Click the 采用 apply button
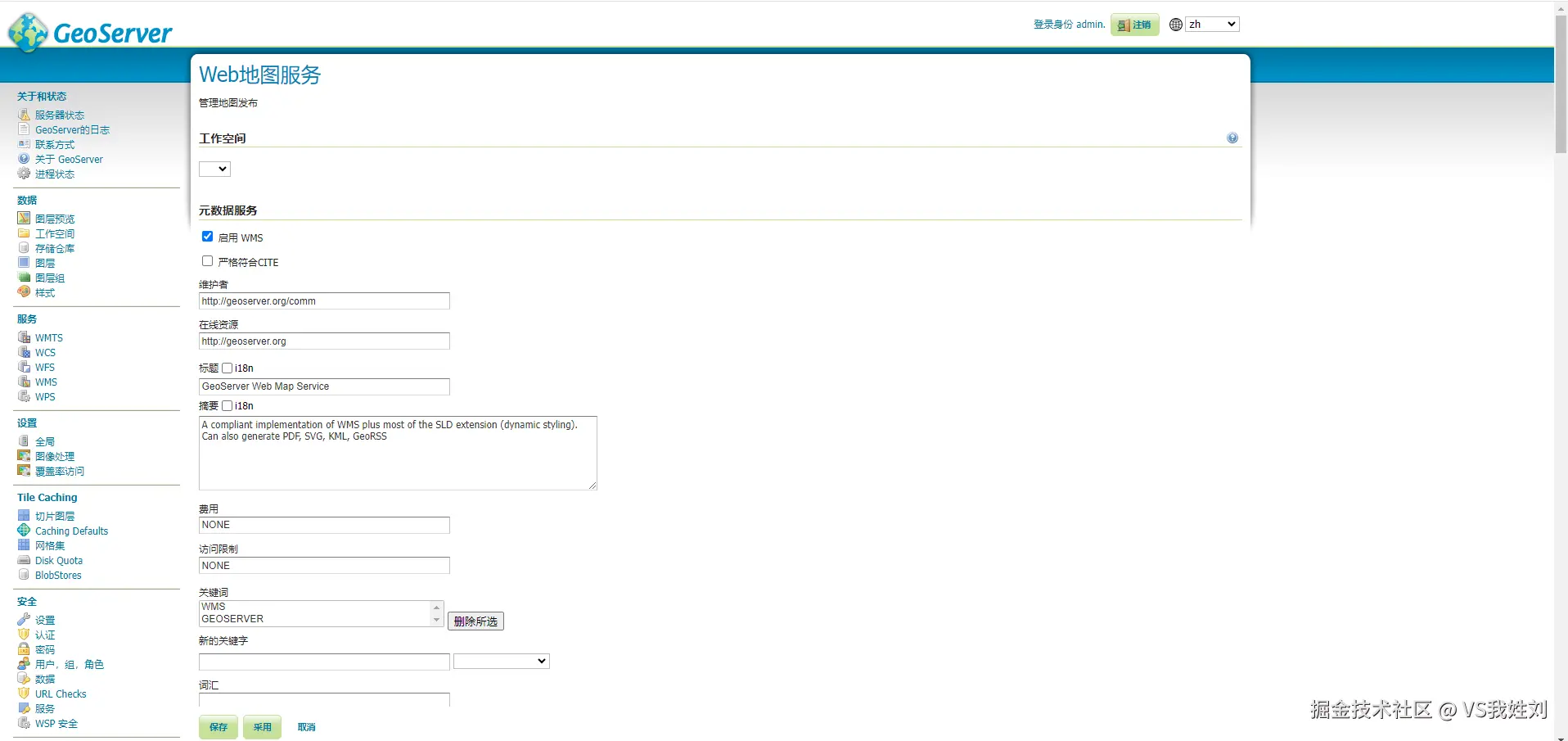This screenshot has height=741, width=1568. (x=262, y=727)
